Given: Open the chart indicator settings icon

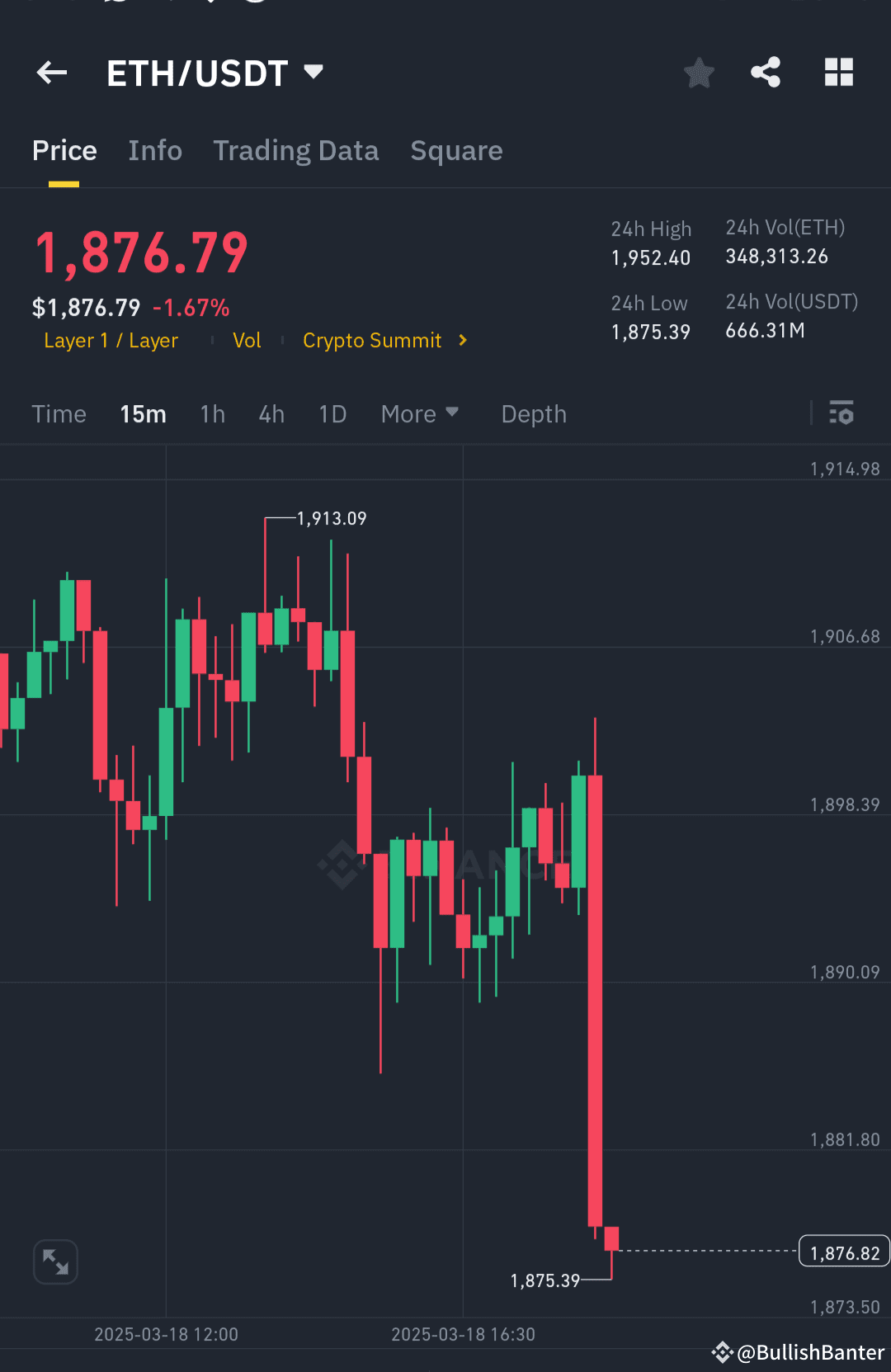Looking at the screenshot, I should click(841, 413).
